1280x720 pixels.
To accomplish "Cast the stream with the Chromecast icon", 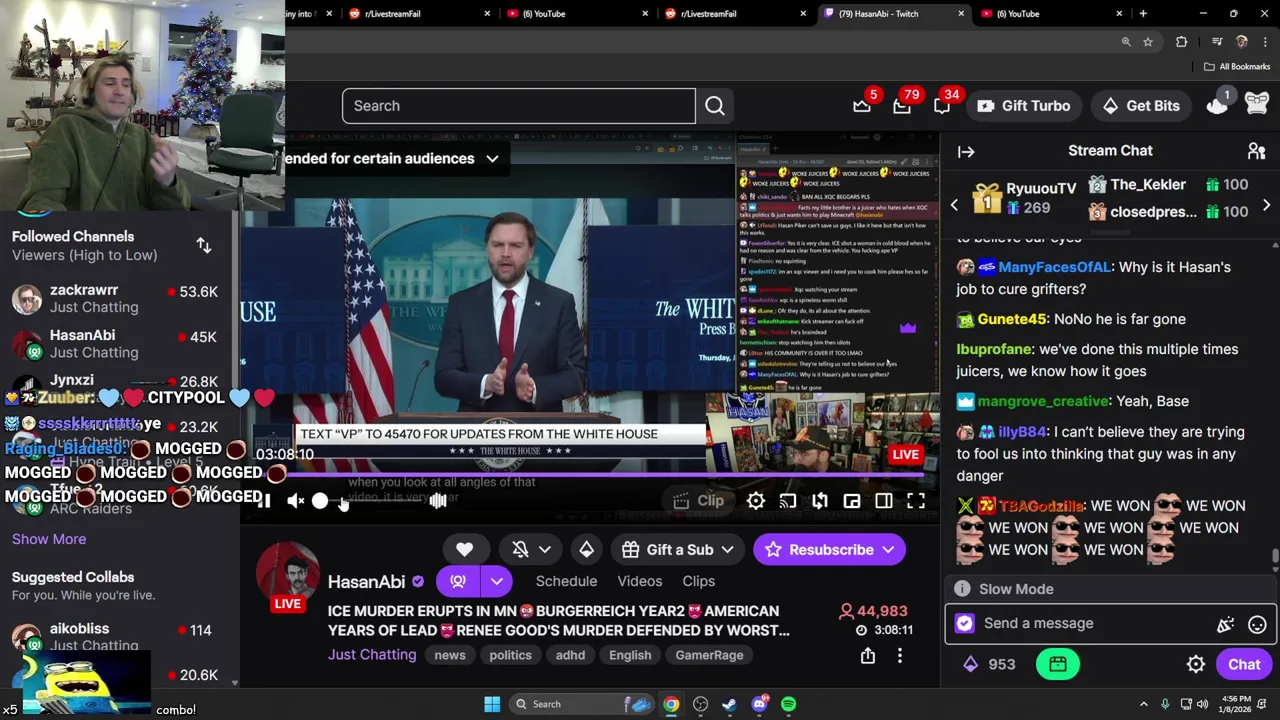I will pyautogui.click(x=788, y=501).
